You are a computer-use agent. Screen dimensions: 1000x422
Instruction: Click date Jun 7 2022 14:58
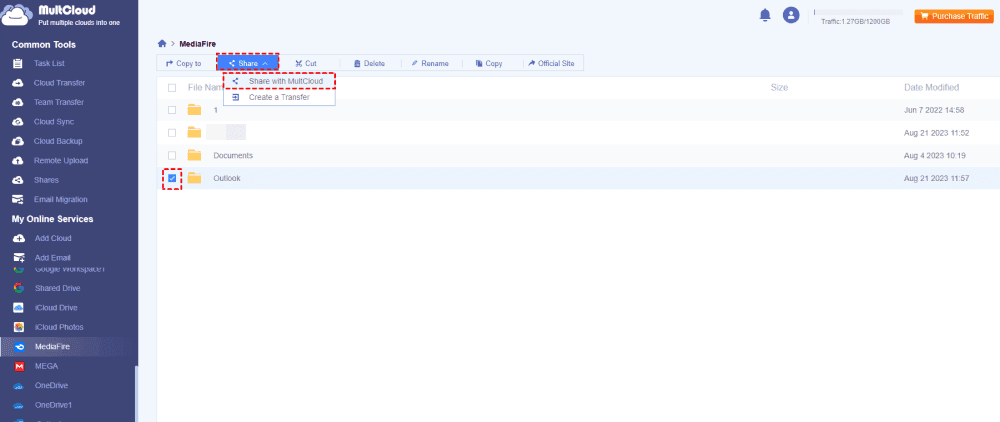click(934, 110)
